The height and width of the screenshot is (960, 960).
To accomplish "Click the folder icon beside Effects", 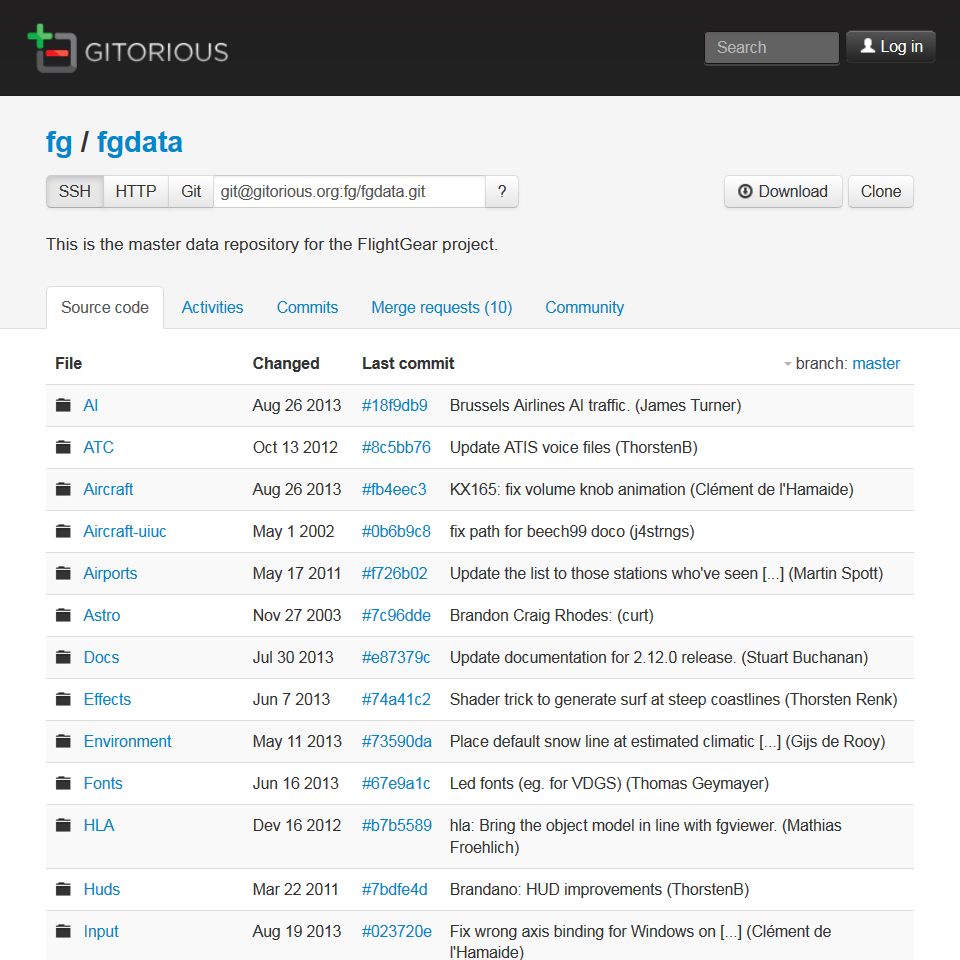I will click(63, 699).
